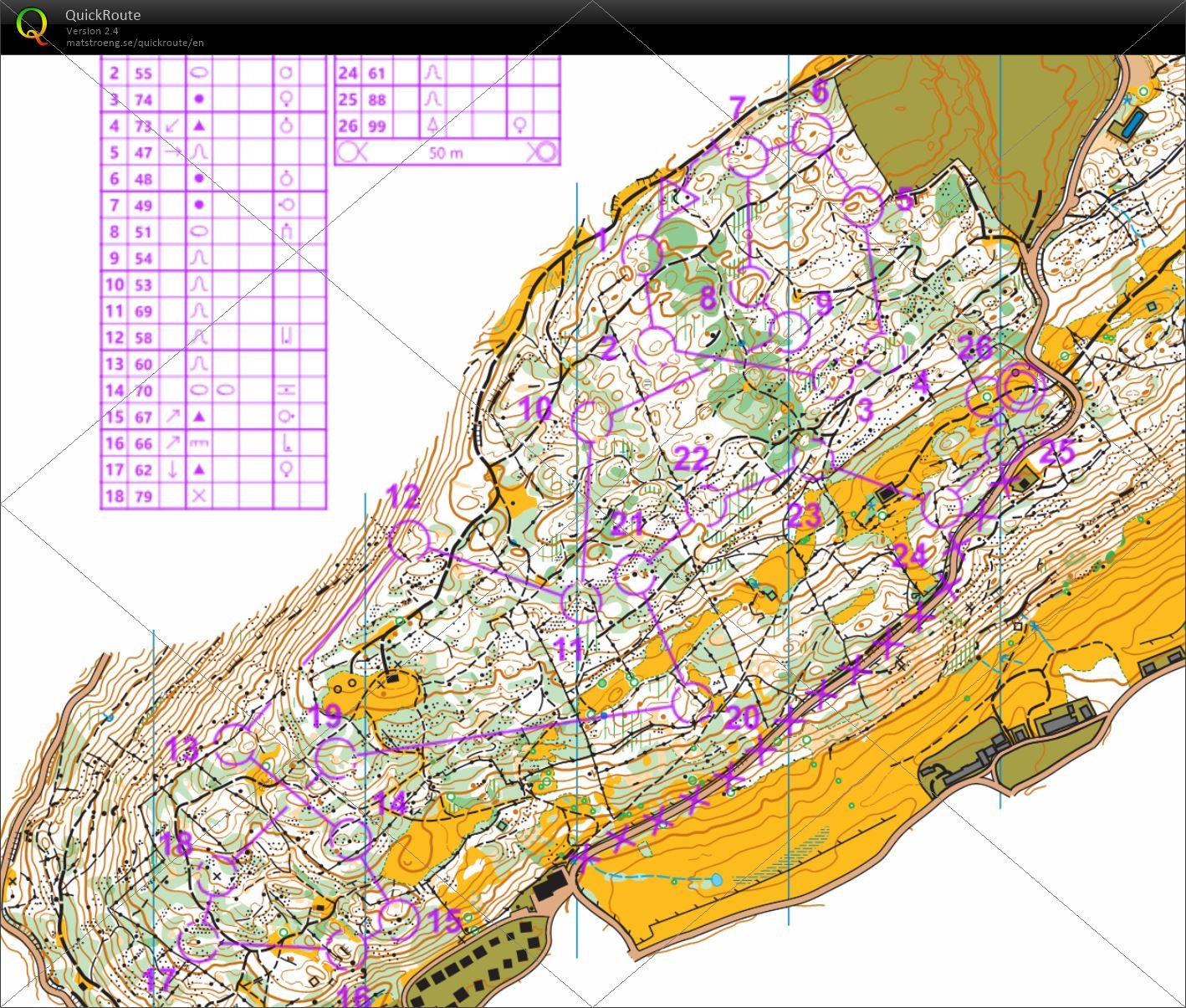Select control circle 19 on the map
Screen dimensions: 1186x1008
[x=336, y=758]
